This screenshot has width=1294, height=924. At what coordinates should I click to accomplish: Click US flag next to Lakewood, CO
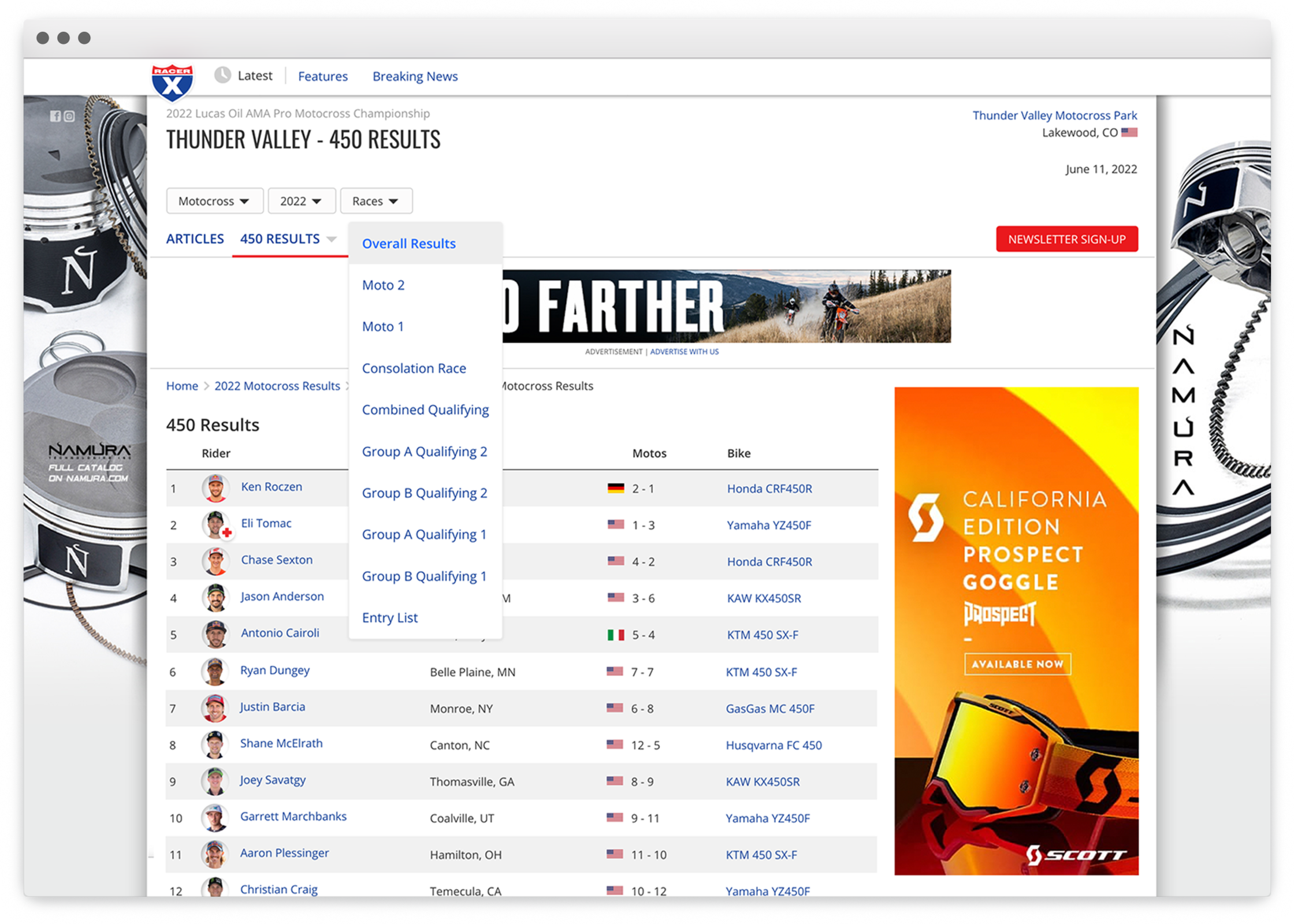click(1129, 132)
